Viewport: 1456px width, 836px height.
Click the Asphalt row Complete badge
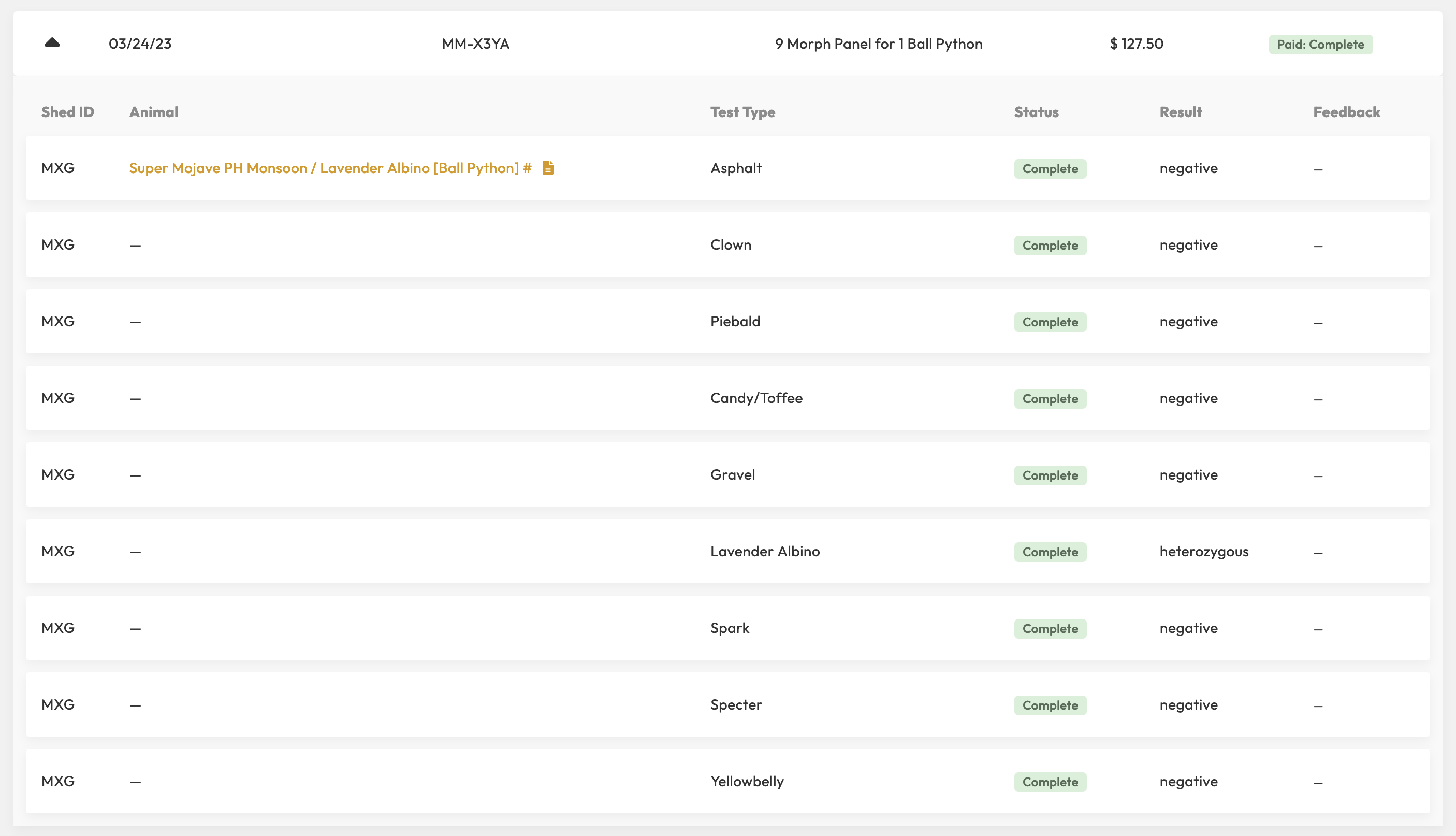coord(1050,169)
